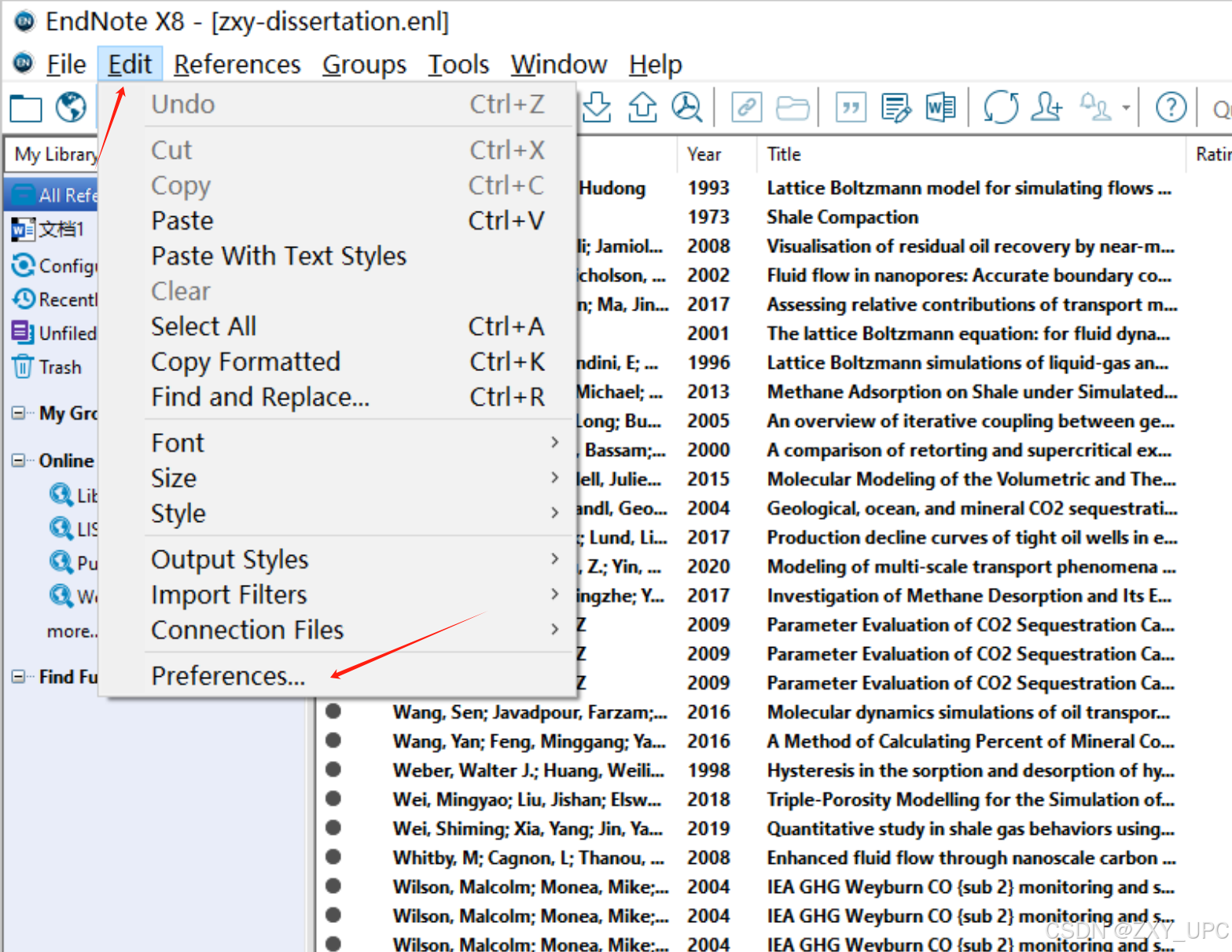The width and height of the screenshot is (1232, 952).
Task: Click the first online search magnifier (Lib...)
Action: 61,494
